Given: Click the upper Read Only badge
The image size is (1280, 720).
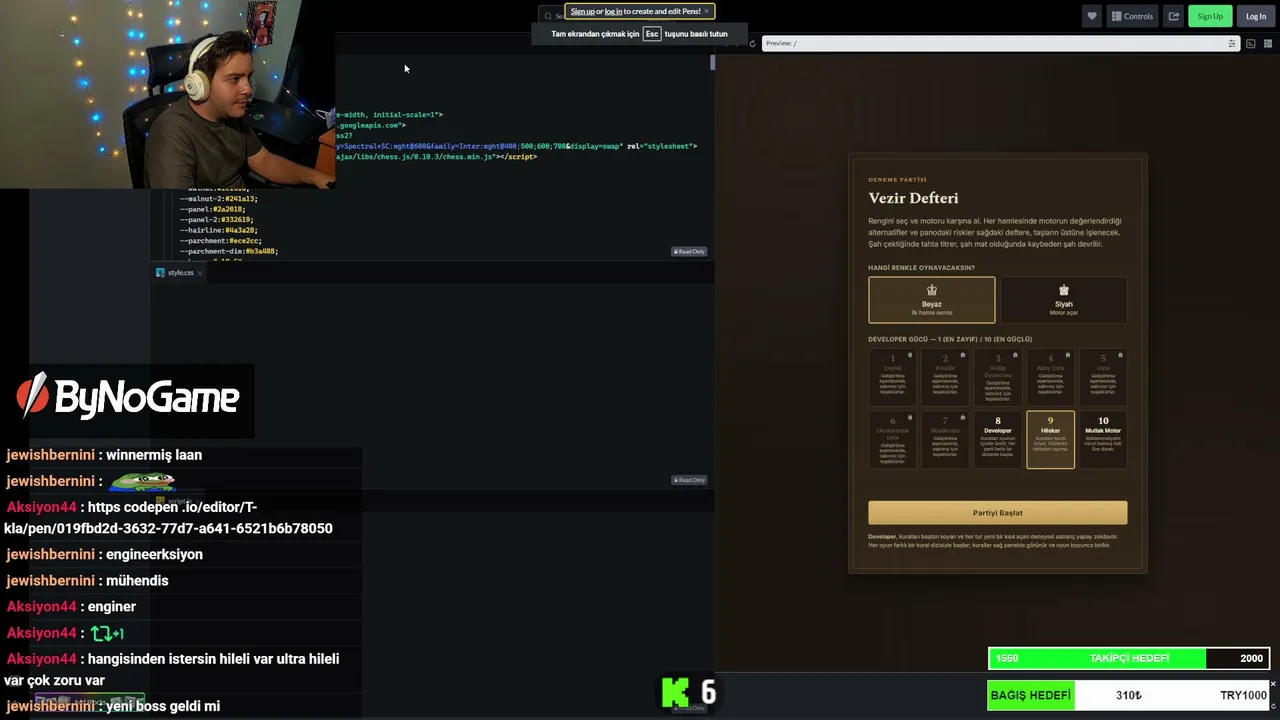Looking at the screenshot, I should (x=689, y=252).
